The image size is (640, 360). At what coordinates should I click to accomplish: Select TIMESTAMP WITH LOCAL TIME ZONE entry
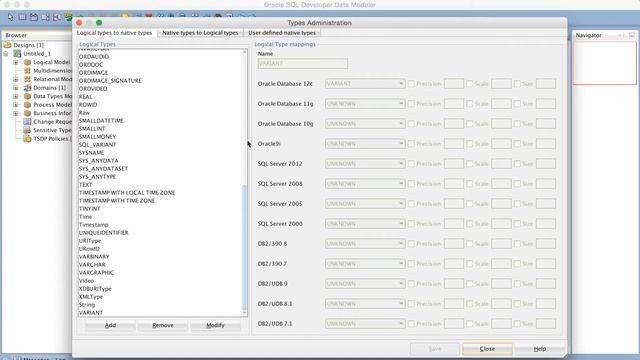(127, 193)
